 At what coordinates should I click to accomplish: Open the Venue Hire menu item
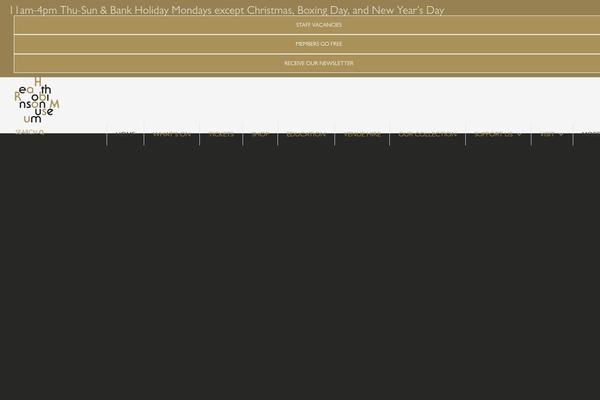click(362, 134)
